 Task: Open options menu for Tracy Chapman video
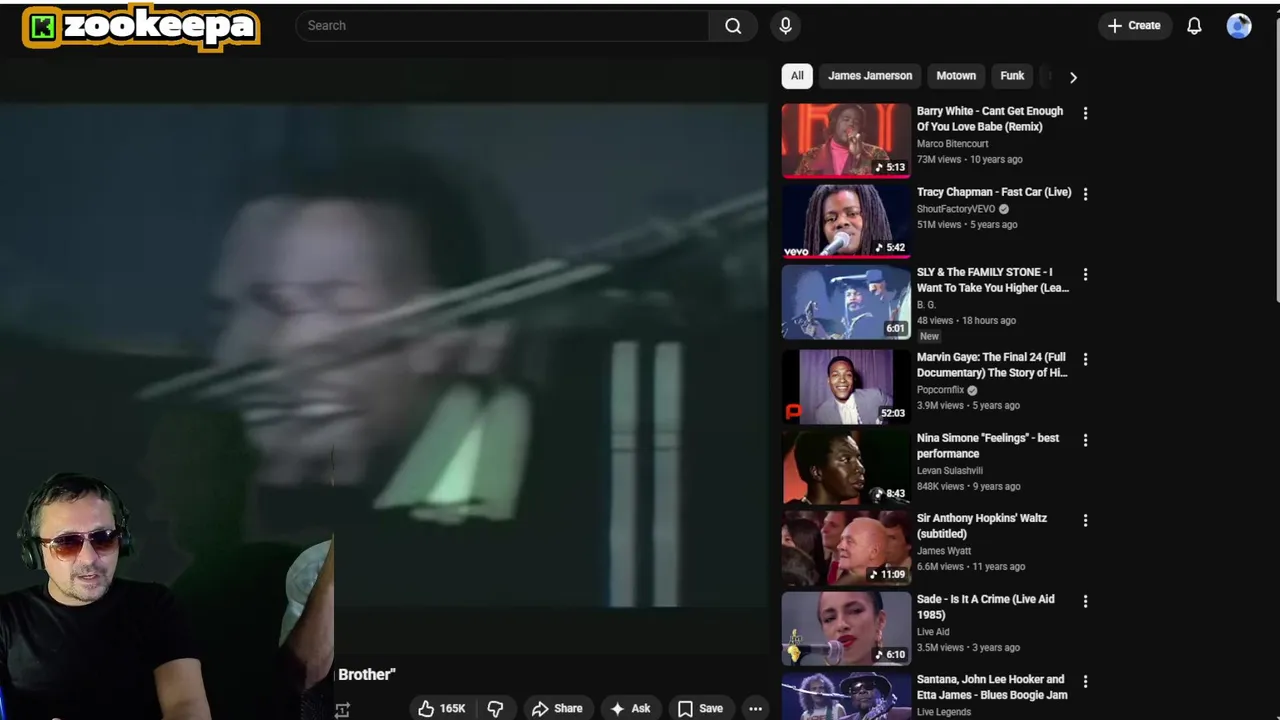(x=1085, y=194)
